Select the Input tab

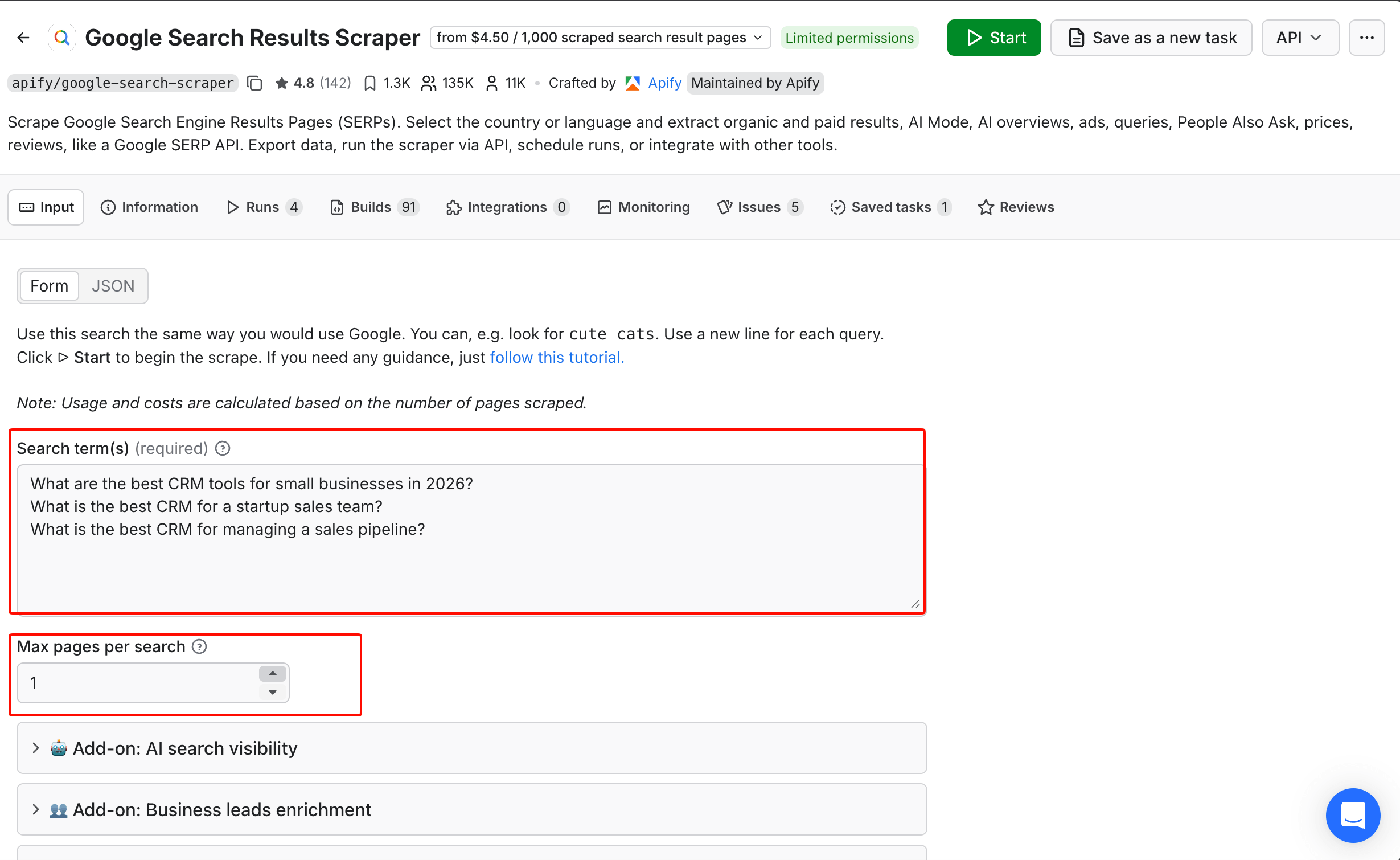46,207
